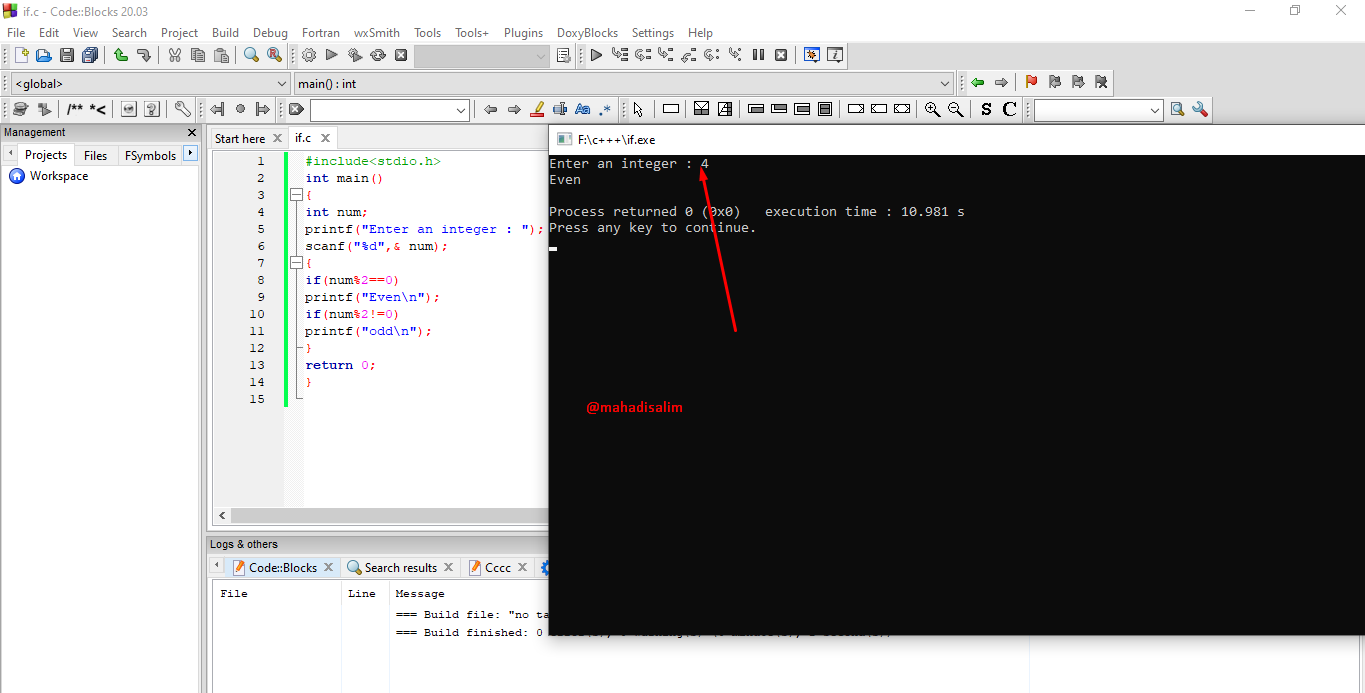Rebuild the project with the circular arrows icon
1365x693 pixels.
tap(378, 56)
